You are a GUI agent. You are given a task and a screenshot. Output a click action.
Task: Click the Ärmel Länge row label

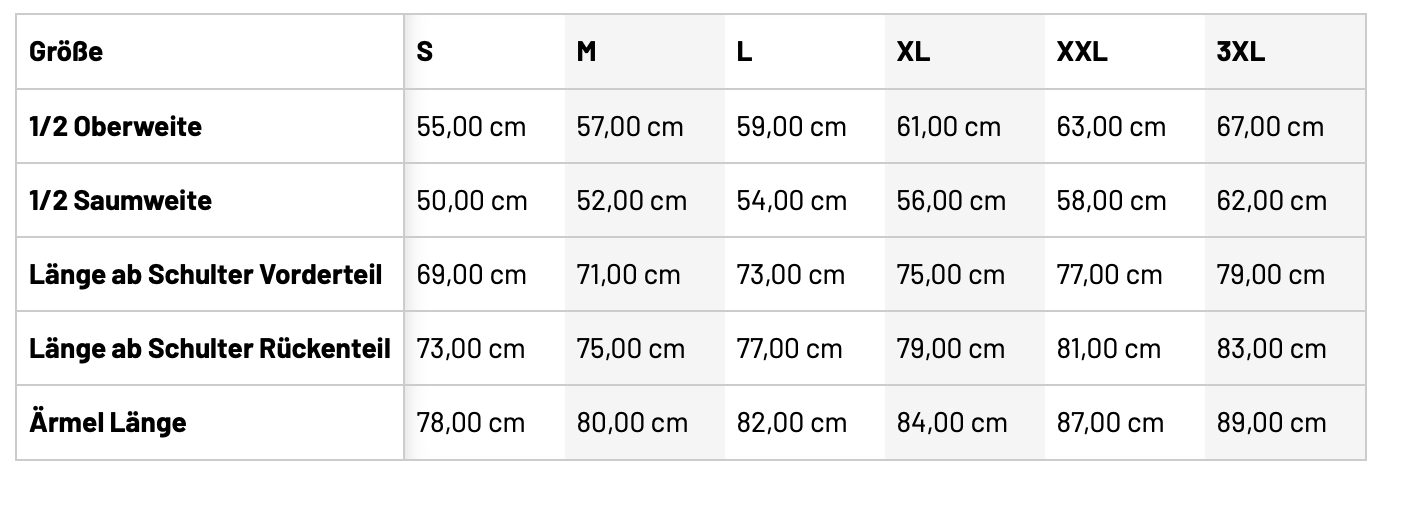pos(108,423)
